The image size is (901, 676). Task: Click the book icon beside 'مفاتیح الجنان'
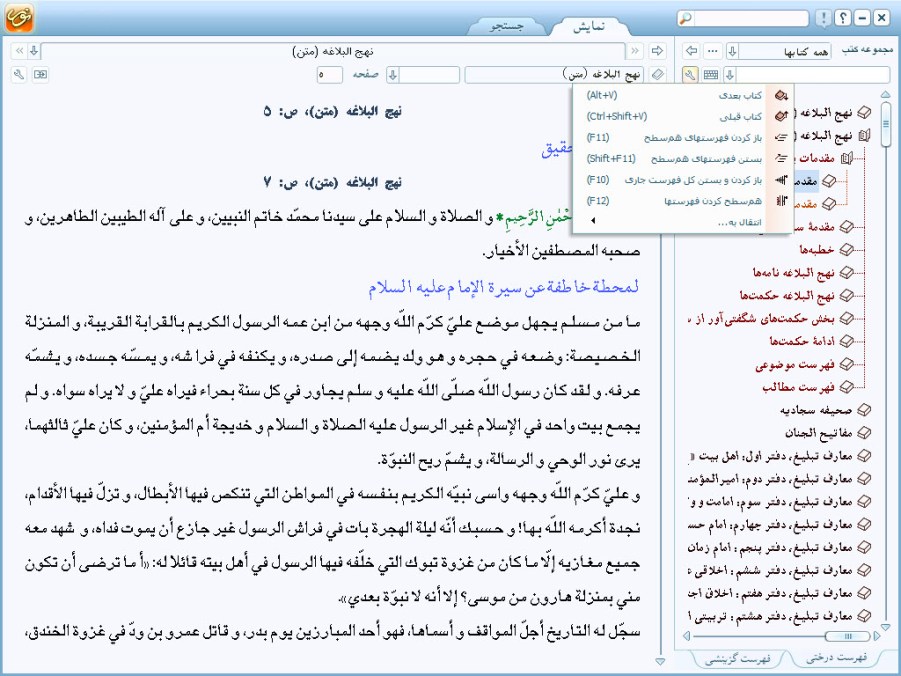(x=864, y=433)
